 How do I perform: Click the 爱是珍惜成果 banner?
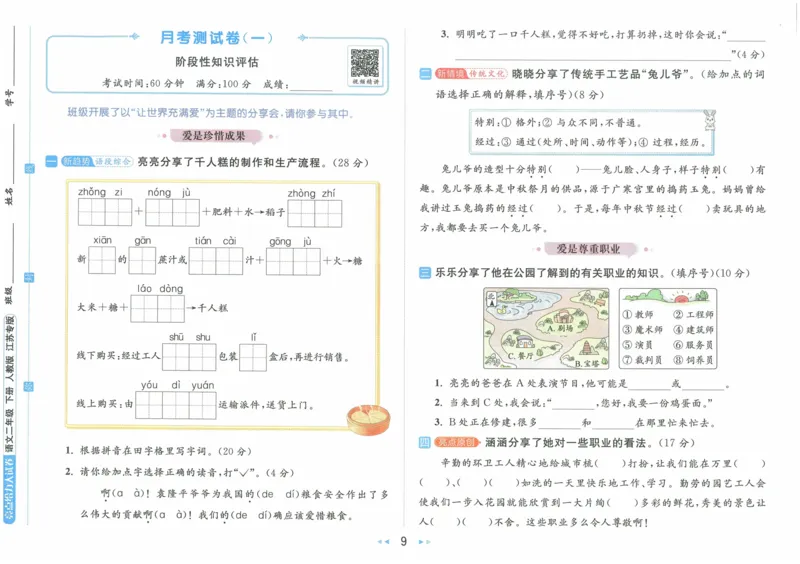click(x=214, y=136)
